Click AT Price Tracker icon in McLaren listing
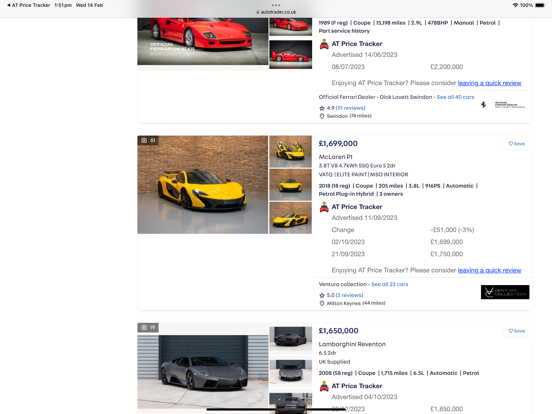 pos(324,207)
